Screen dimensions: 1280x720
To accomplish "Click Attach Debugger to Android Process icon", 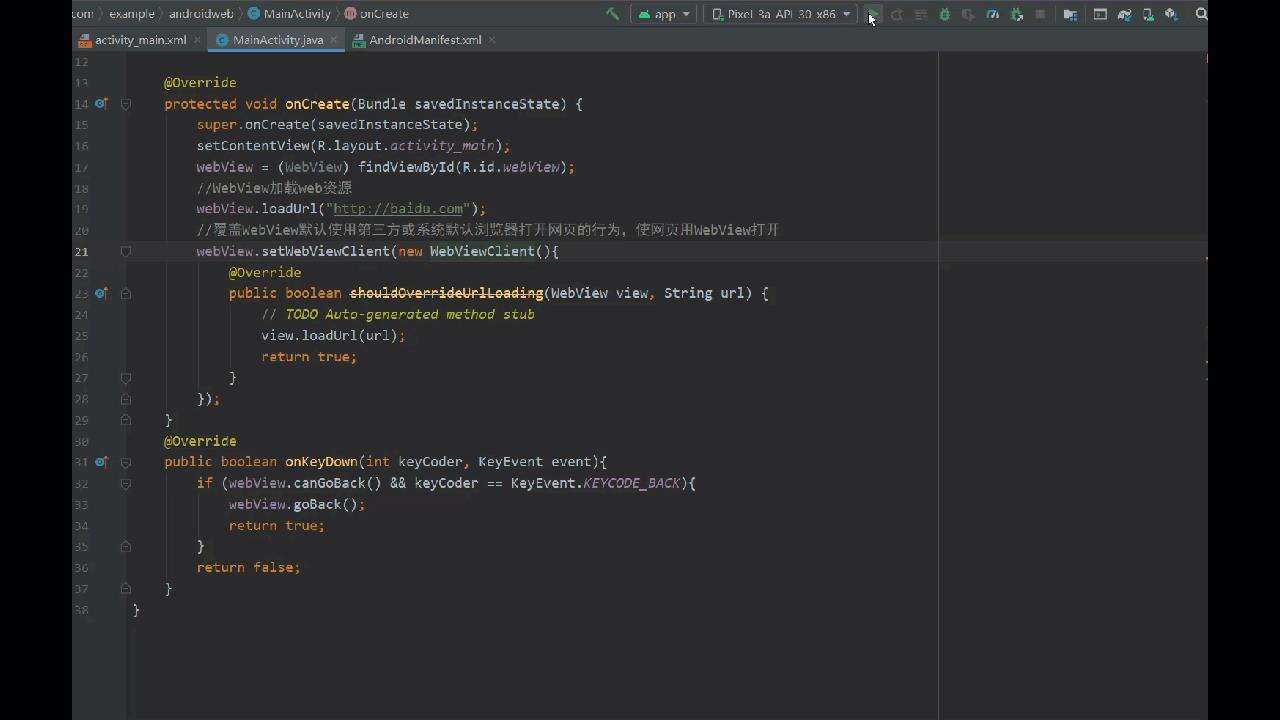I will tap(1017, 14).
